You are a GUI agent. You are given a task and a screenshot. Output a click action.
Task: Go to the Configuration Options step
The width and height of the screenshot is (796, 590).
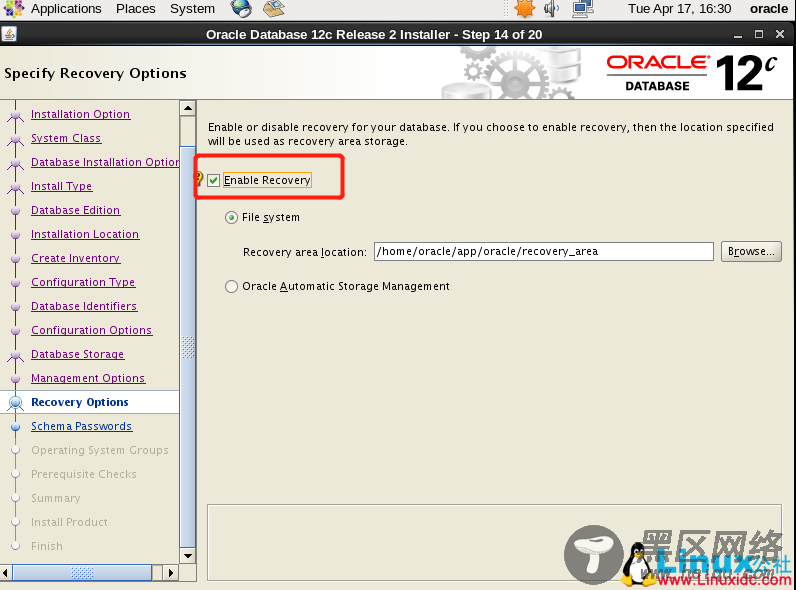(91, 330)
